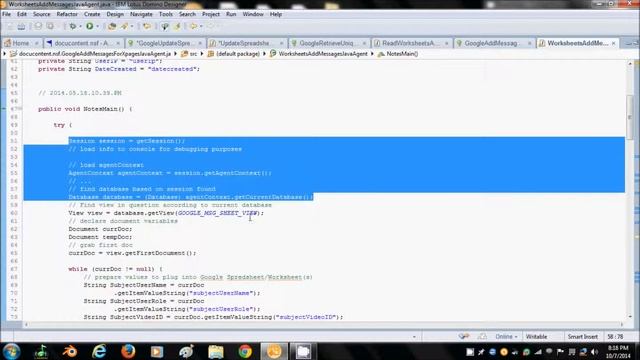Open the Project menu
Image resolution: width=640 pixels, height=360 pixels.
211,14
